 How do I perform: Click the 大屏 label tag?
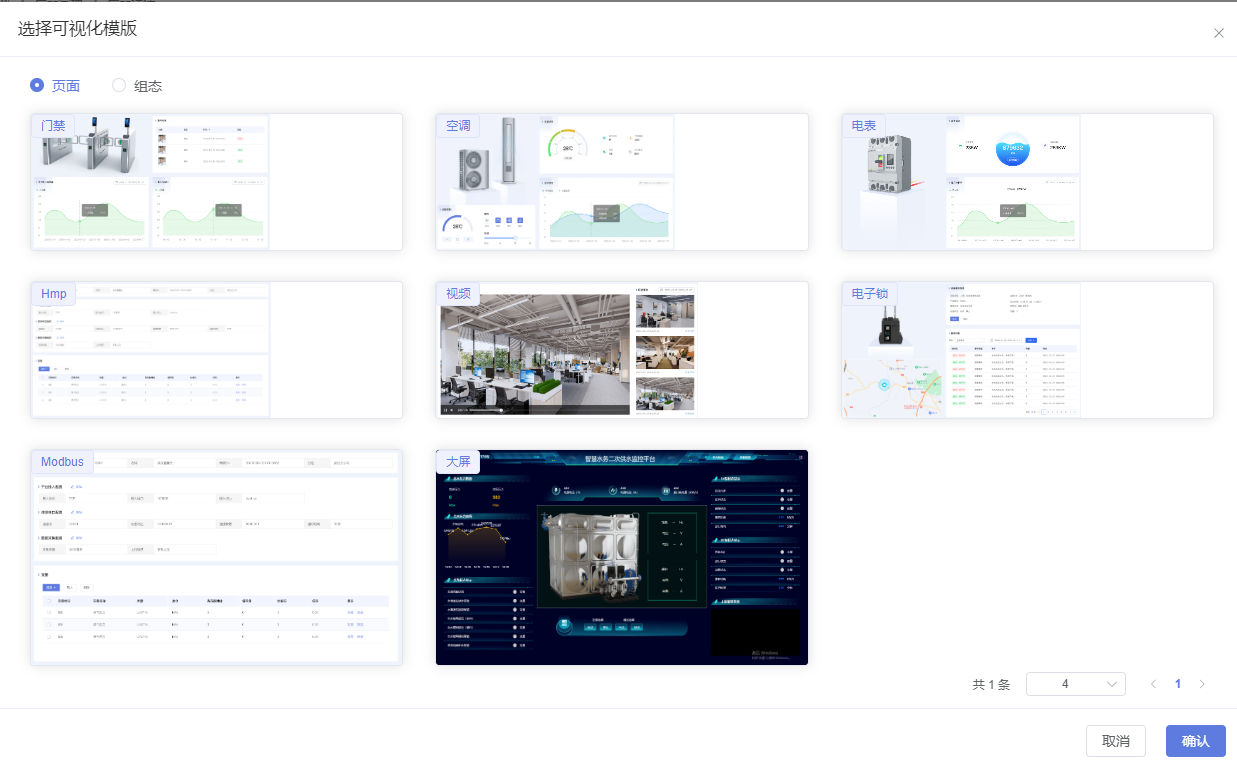point(458,462)
